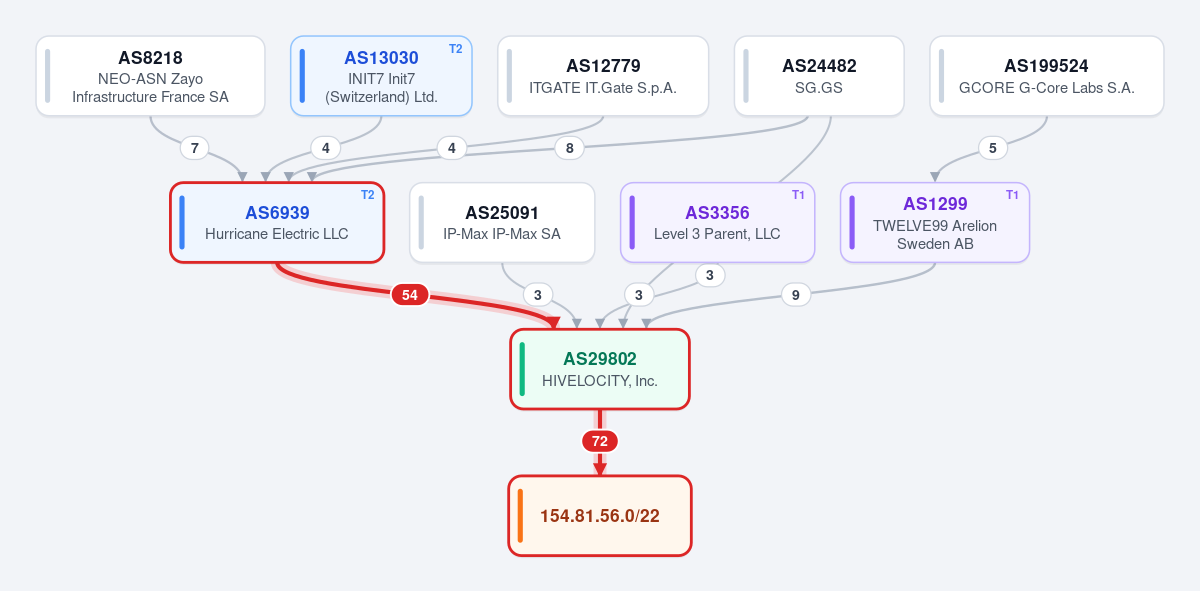Viewport: 1200px width, 591px height.
Task: Open the AS25091 IP-Max node
Action: coord(502,223)
